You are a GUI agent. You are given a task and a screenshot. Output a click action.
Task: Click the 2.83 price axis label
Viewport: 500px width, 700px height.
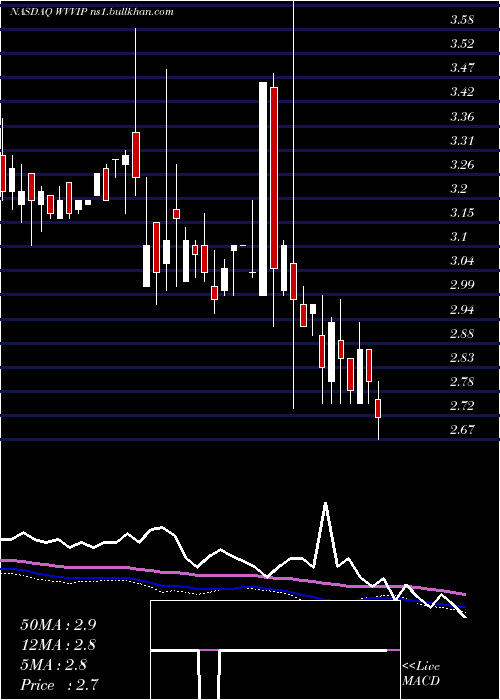461,358
